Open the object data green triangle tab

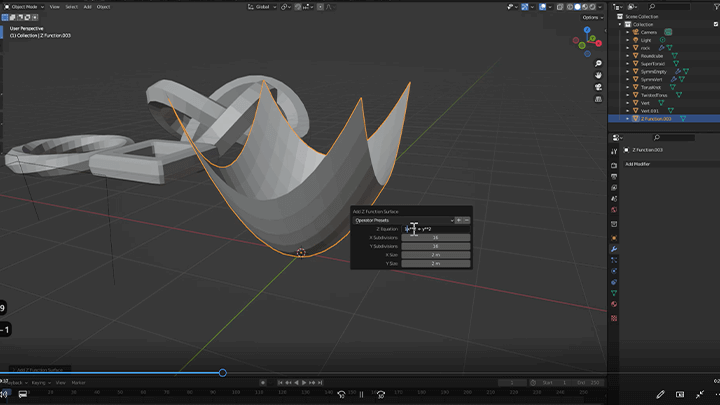614,293
